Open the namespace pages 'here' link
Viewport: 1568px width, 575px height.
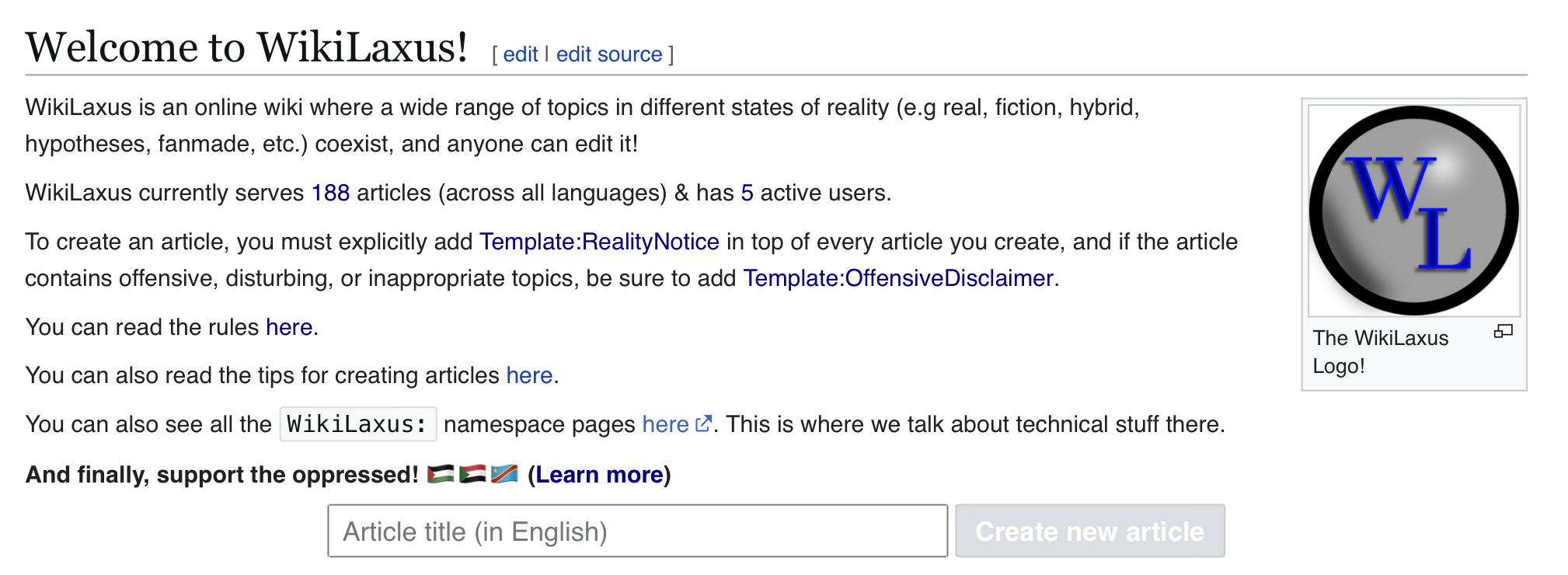coord(666,424)
